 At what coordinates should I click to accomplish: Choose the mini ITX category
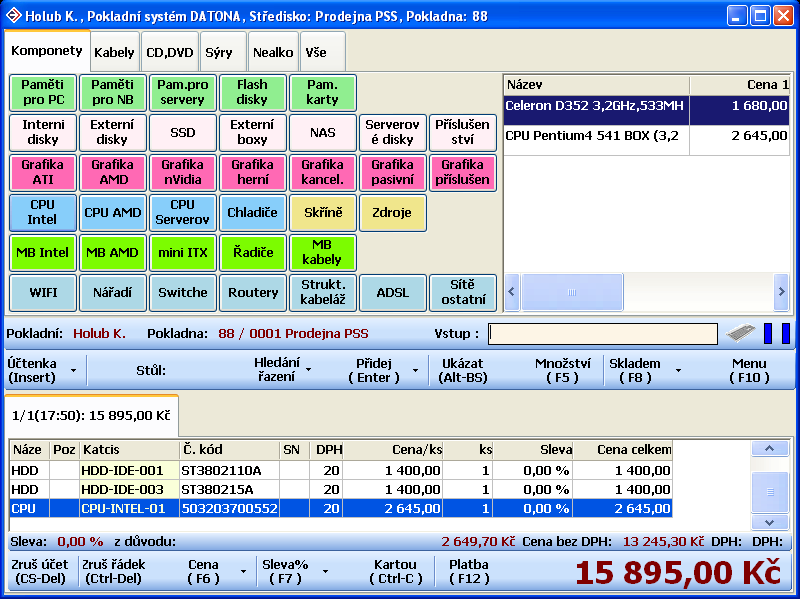[183, 253]
